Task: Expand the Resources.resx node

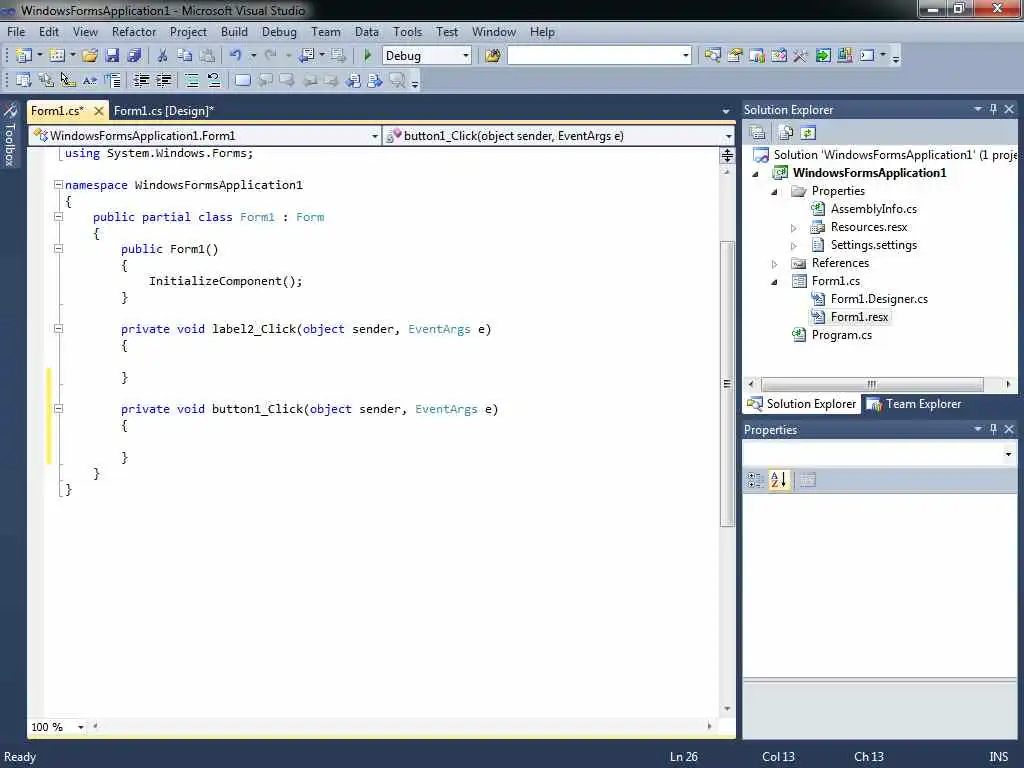Action: (793, 228)
